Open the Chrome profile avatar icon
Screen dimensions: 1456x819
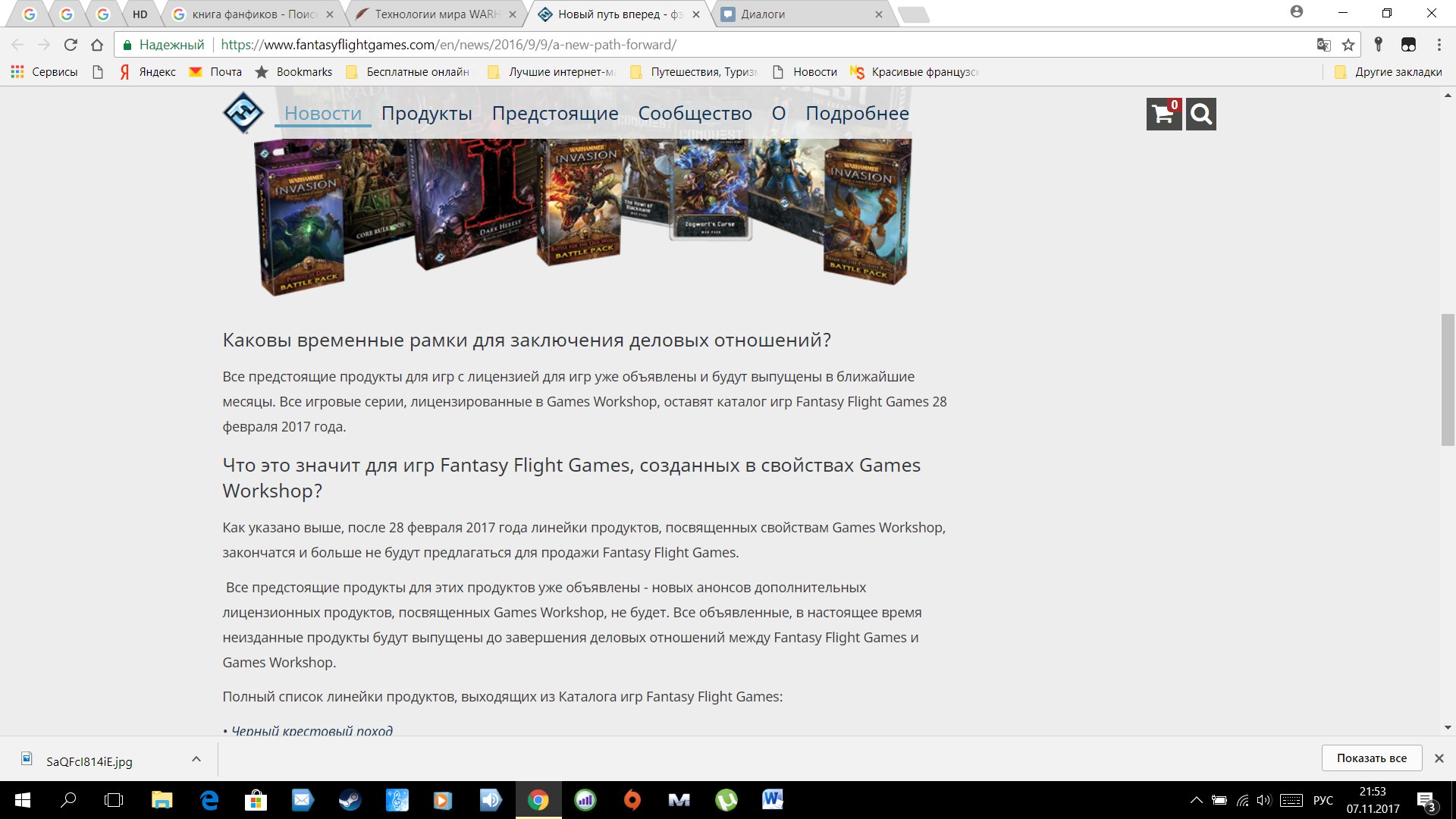pyautogui.click(x=1297, y=12)
